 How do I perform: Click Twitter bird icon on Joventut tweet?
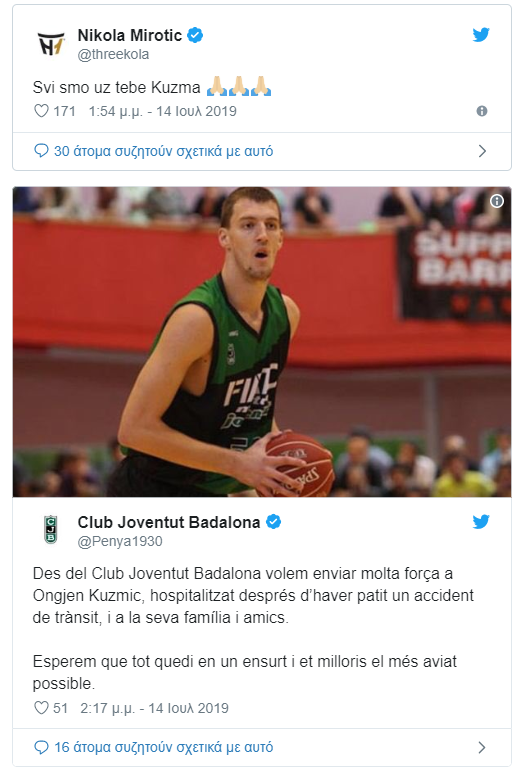click(x=481, y=521)
